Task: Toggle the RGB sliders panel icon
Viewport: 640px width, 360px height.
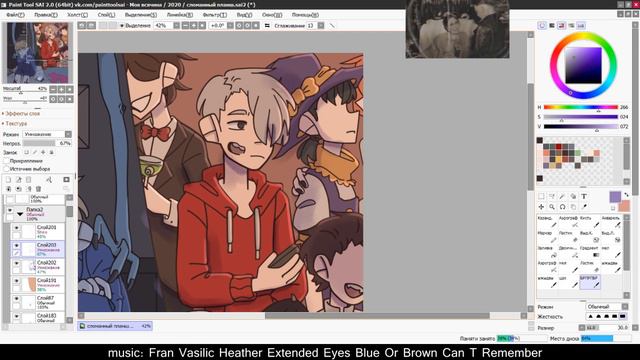Action: point(552,26)
